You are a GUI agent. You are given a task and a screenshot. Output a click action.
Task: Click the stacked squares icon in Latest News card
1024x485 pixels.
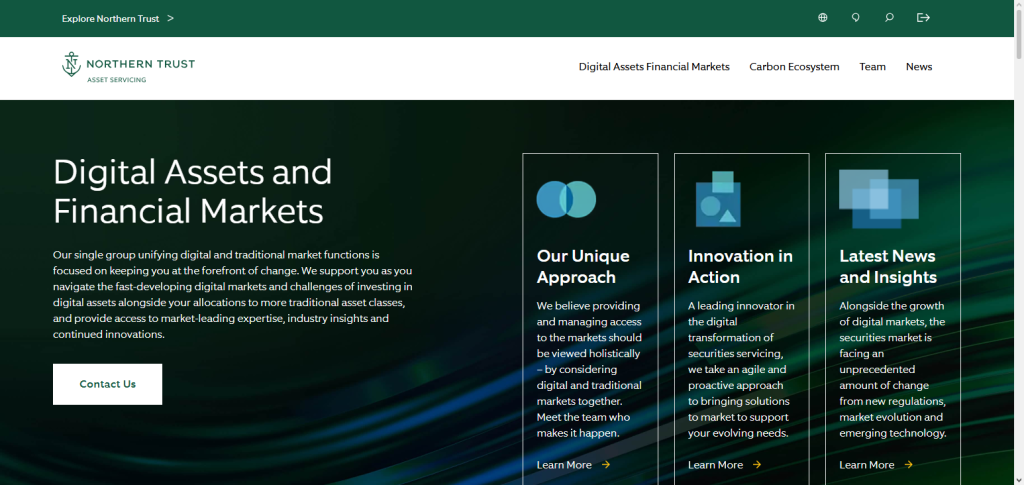click(878, 198)
